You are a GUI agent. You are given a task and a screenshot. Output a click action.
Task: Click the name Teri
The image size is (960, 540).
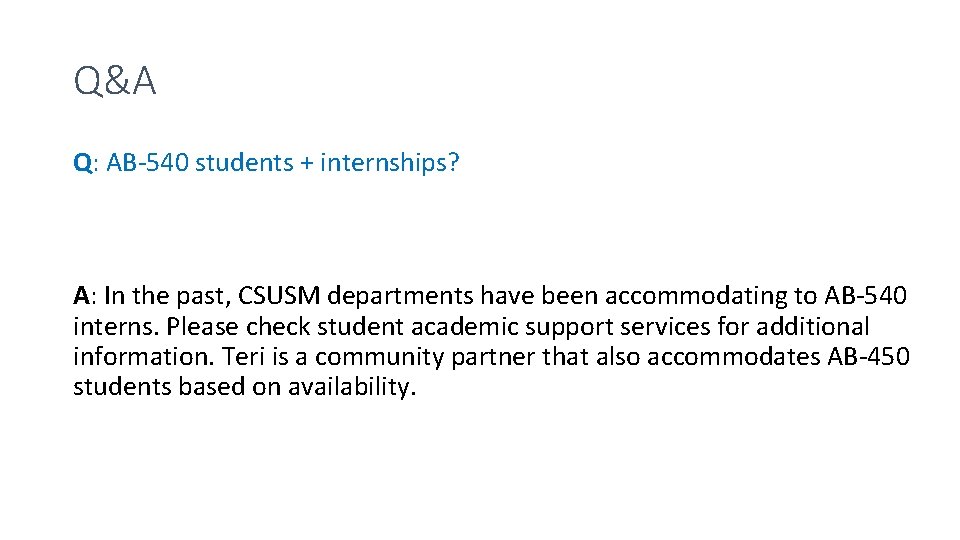pos(244,357)
